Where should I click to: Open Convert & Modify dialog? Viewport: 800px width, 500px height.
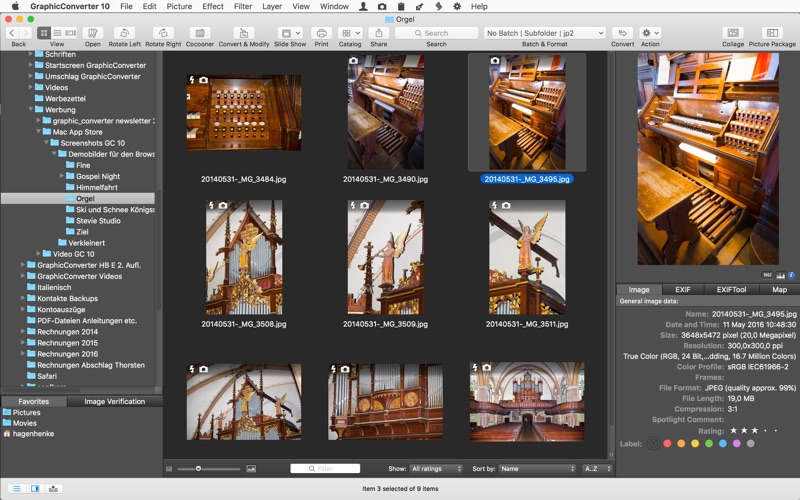tap(243, 33)
